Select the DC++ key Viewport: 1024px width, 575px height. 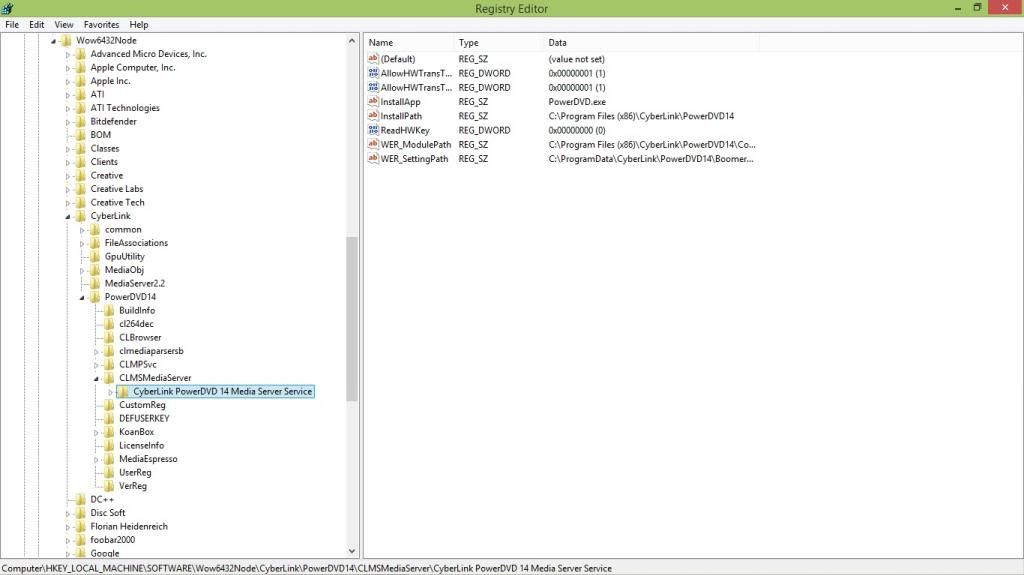(x=102, y=500)
